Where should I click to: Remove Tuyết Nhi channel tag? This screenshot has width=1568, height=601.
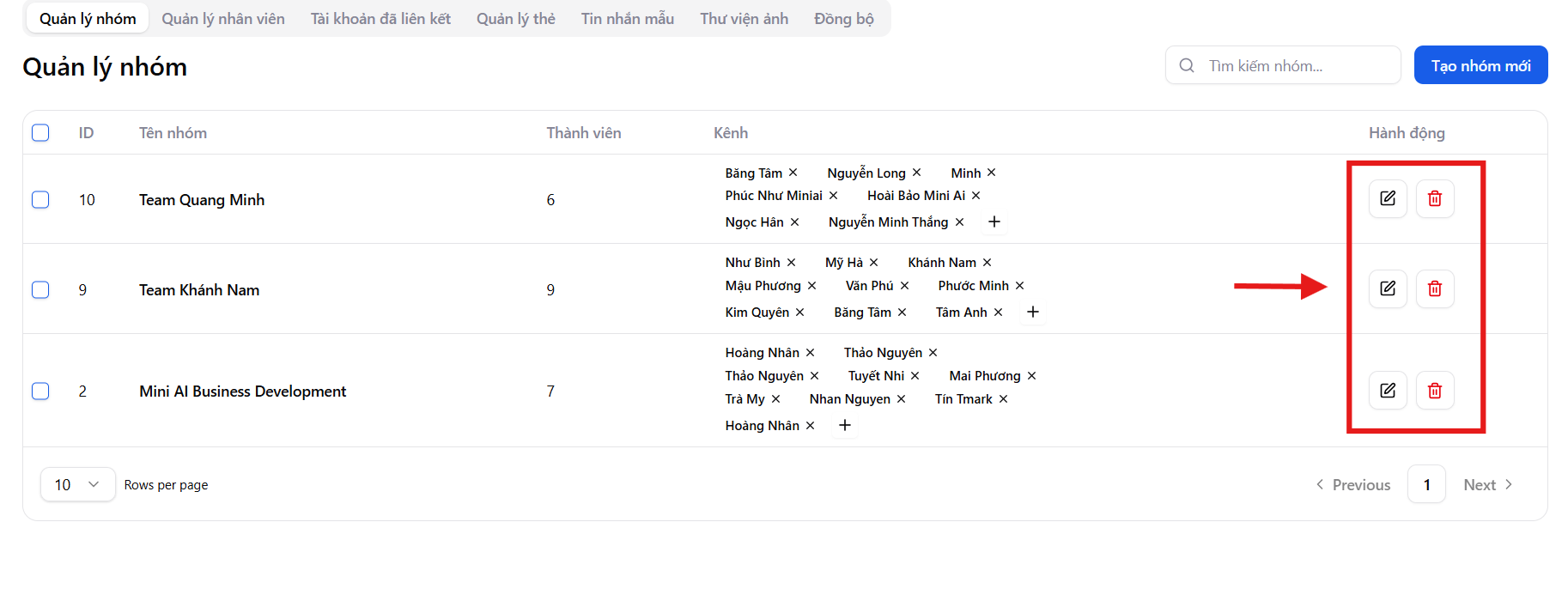915,376
